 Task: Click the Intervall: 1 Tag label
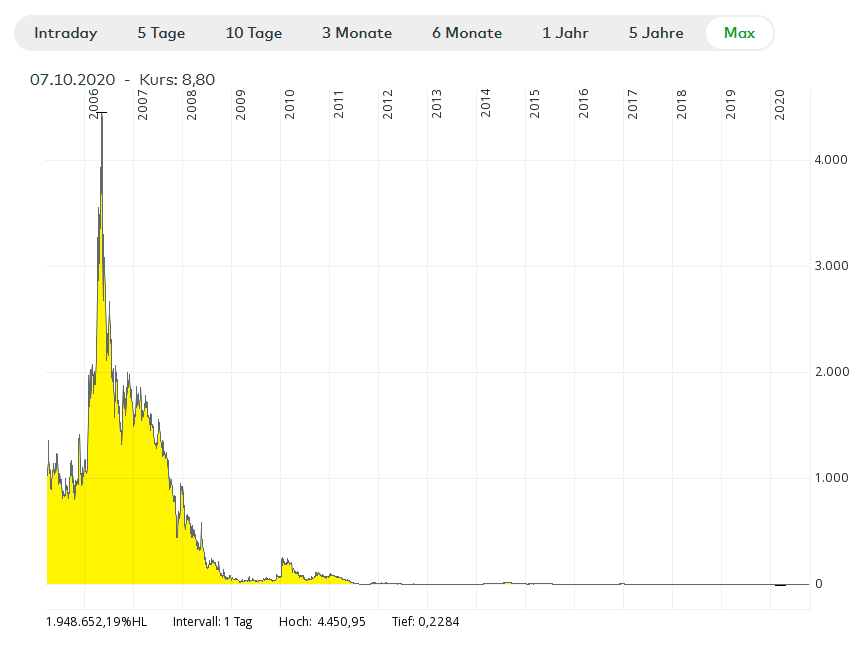coord(212,622)
